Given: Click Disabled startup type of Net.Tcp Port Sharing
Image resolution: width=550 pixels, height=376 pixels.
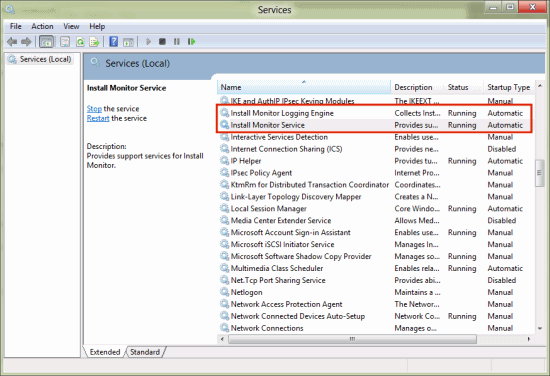Looking at the screenshot, I should [x=502, y=280].
